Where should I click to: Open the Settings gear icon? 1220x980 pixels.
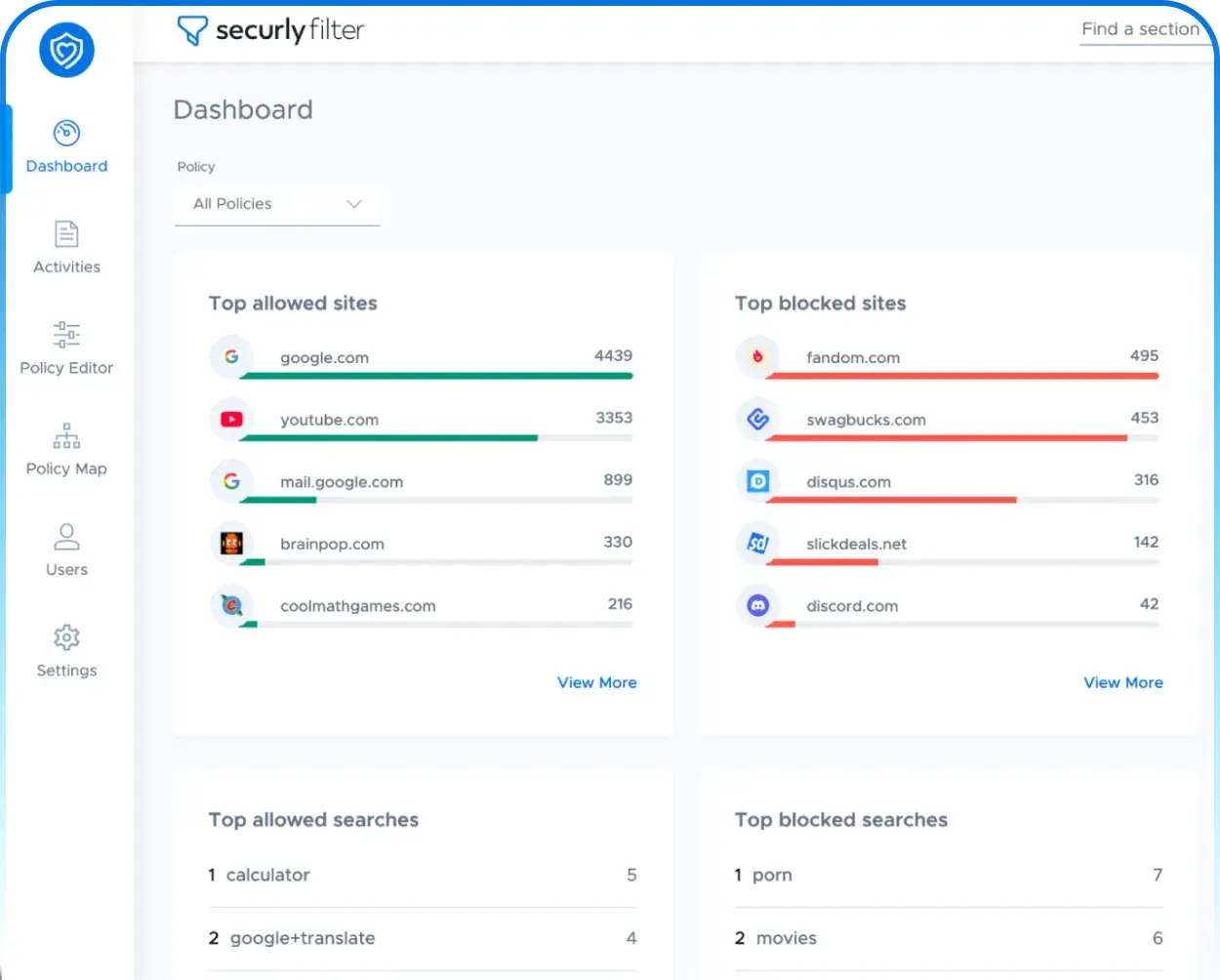point(66,637)
